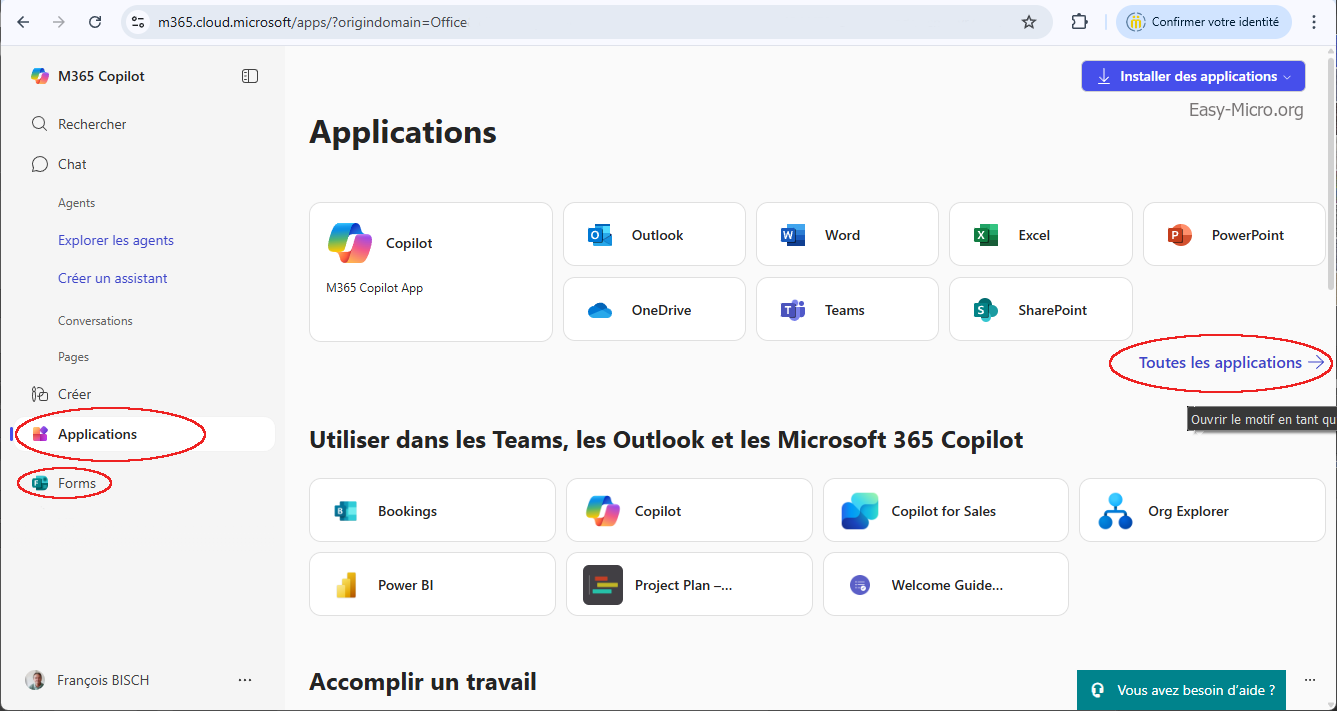The height and width of the screenshot is (711, 1337).
Task: Click the Explorer les agents link
Action: pyautogui.click(x=116, y=240)
